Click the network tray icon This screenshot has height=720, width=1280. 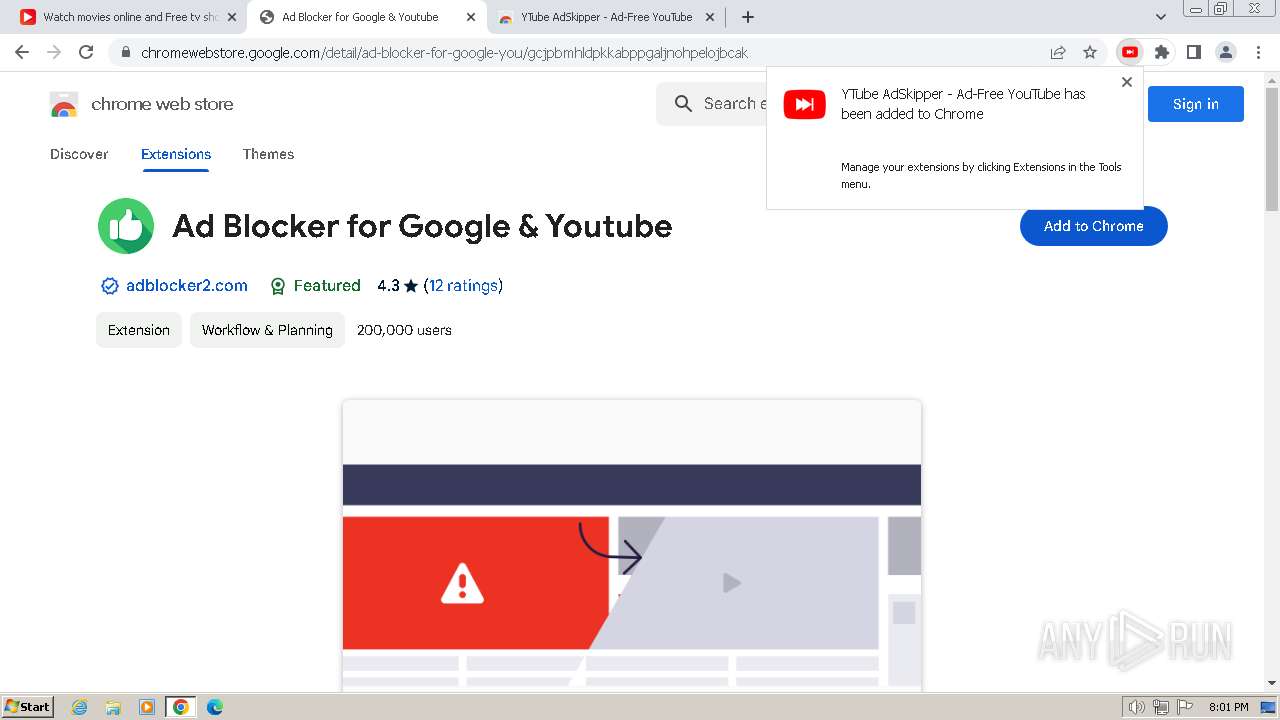coord(1160,707)
